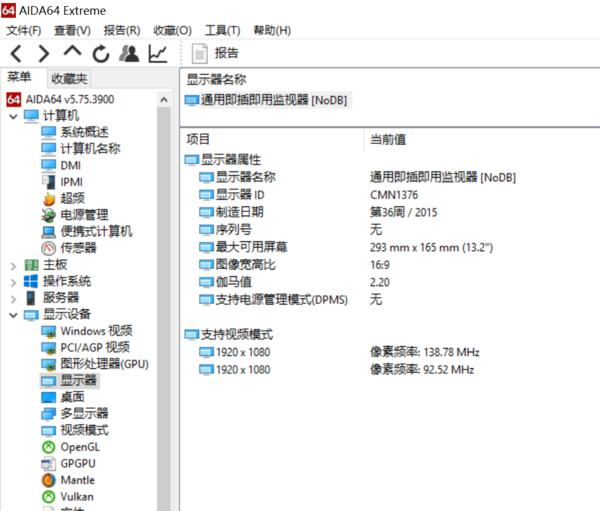600x511 pixels.
Task: Select the 显示器属性 group row
Action: point(223,160)
